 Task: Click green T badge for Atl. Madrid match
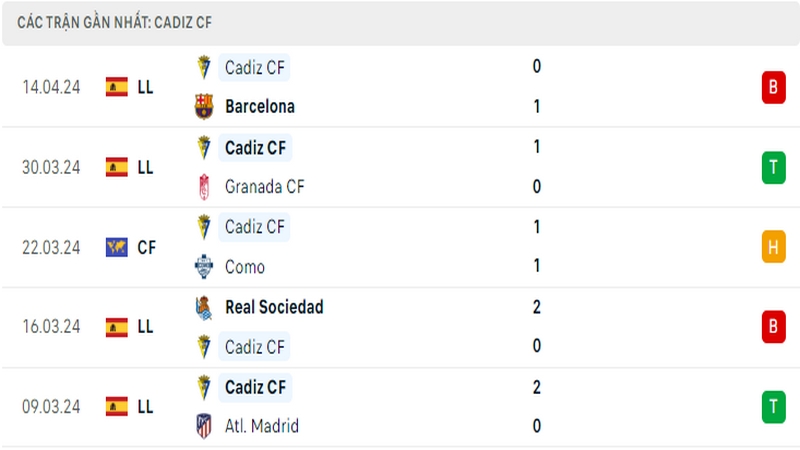[x=773, y=407]
